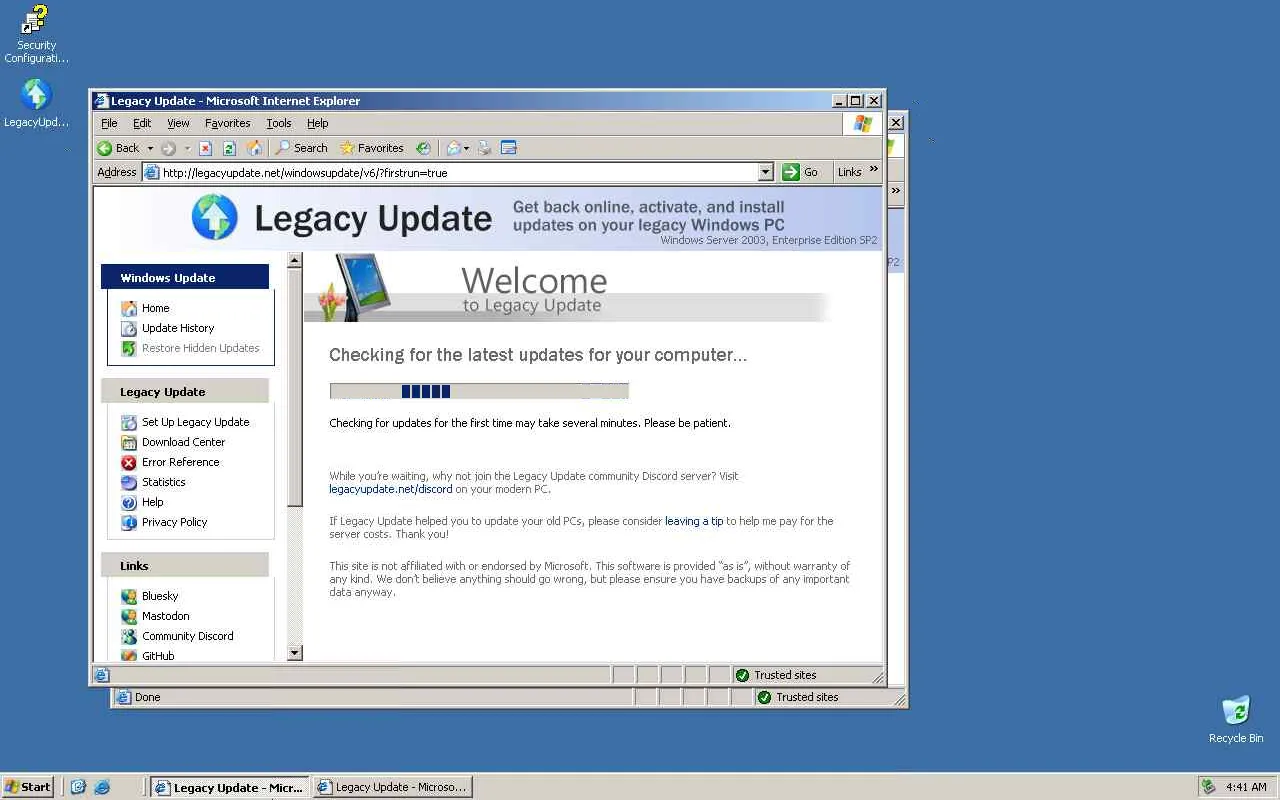The image size is (1280, 800).
Task: Open the legacyupdate.net/discord link
Action: (x=391, y=489)
